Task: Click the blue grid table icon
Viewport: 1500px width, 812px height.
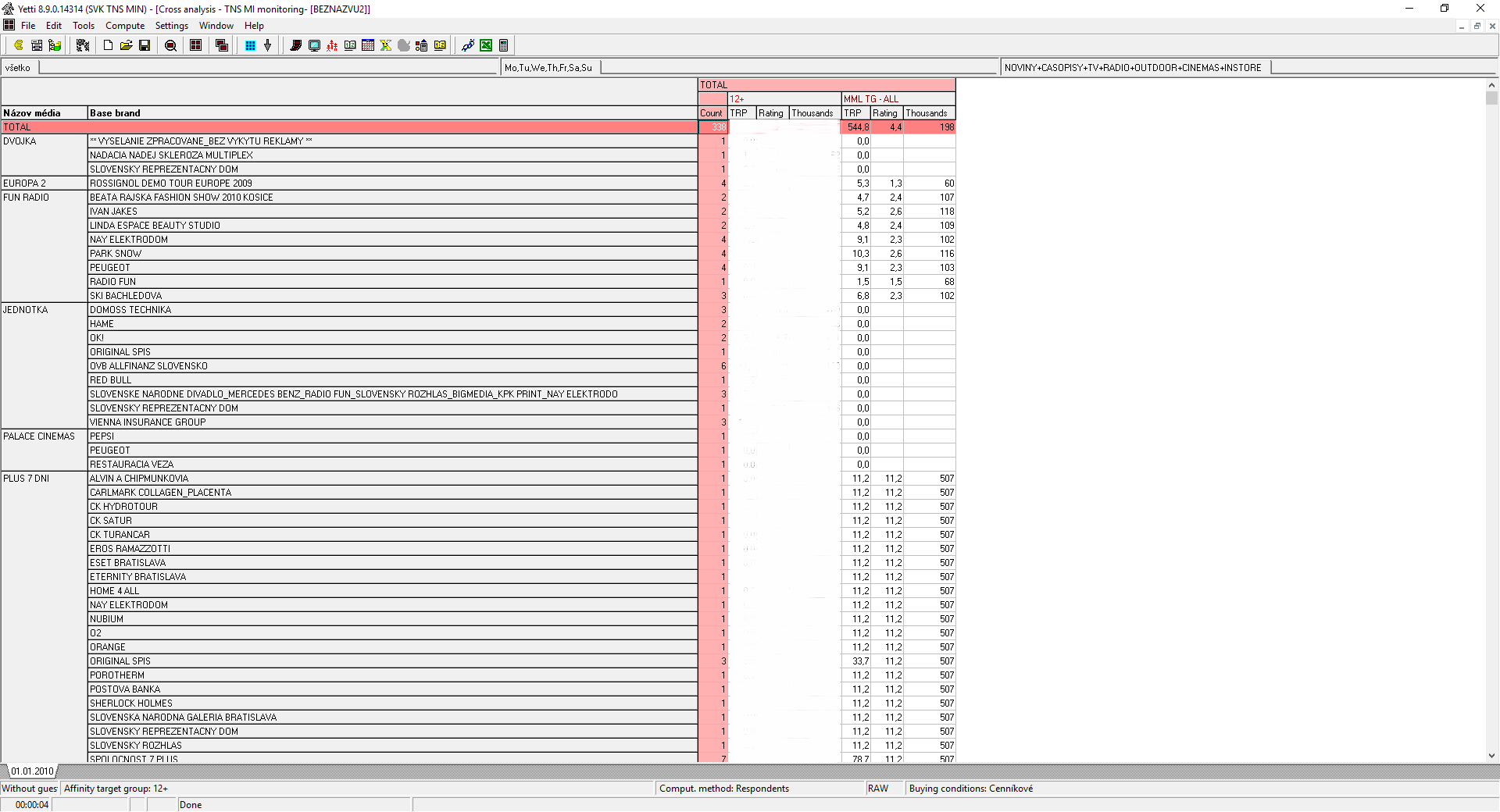Action: pos(250,45)
